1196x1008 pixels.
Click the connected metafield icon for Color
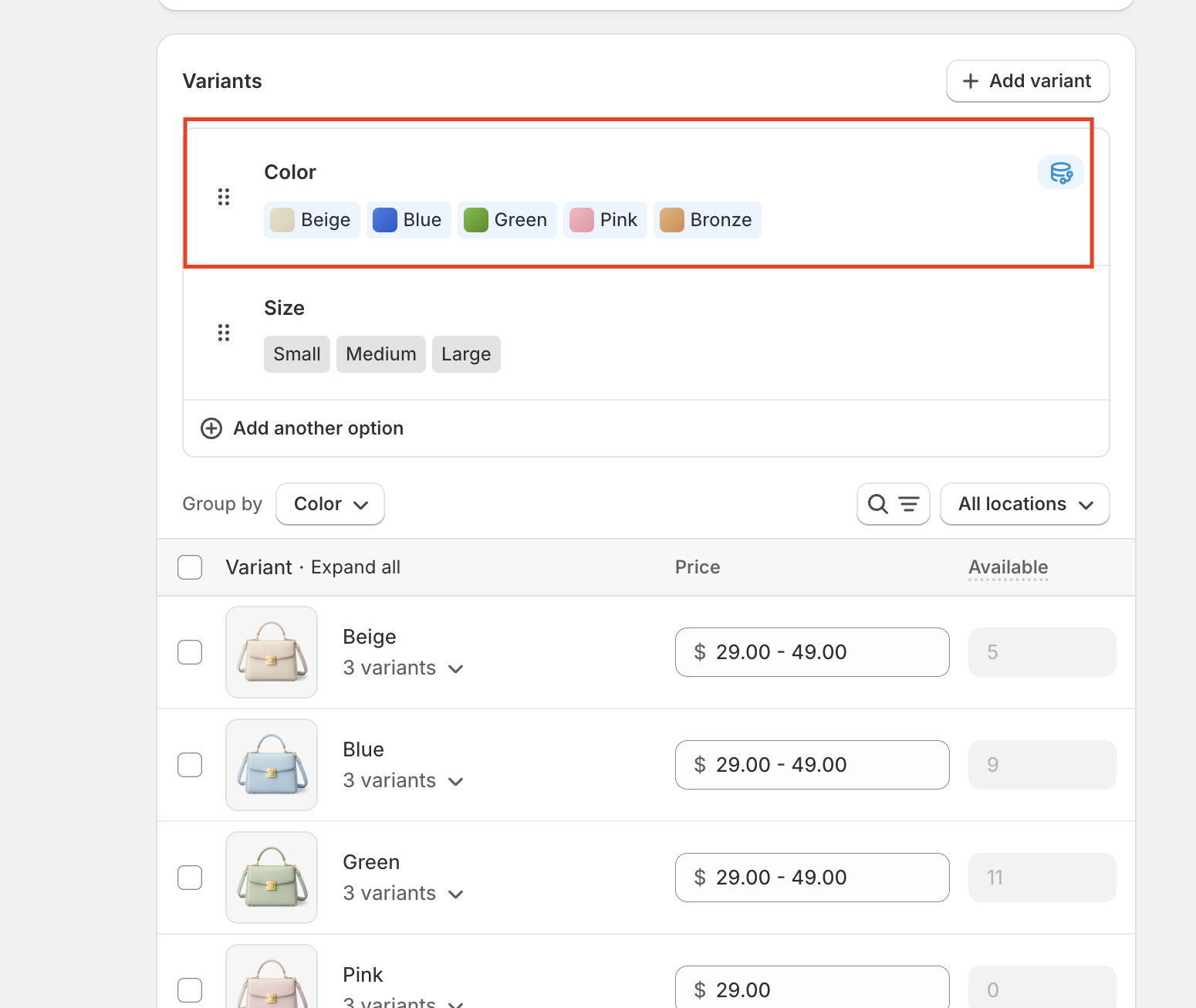point(1061,173)
